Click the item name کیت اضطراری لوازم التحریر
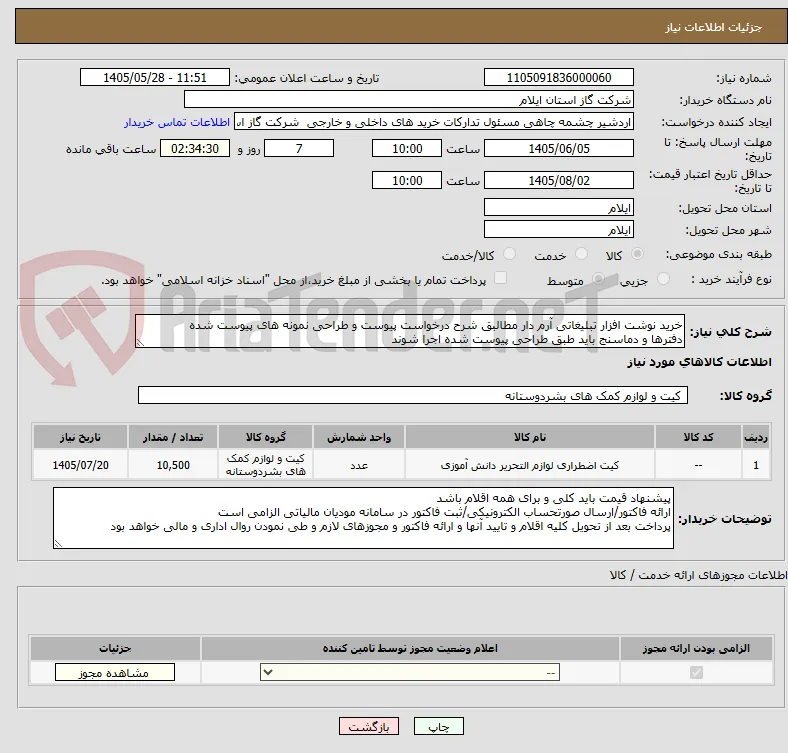788x753 pixels. [x=530, y=465]
